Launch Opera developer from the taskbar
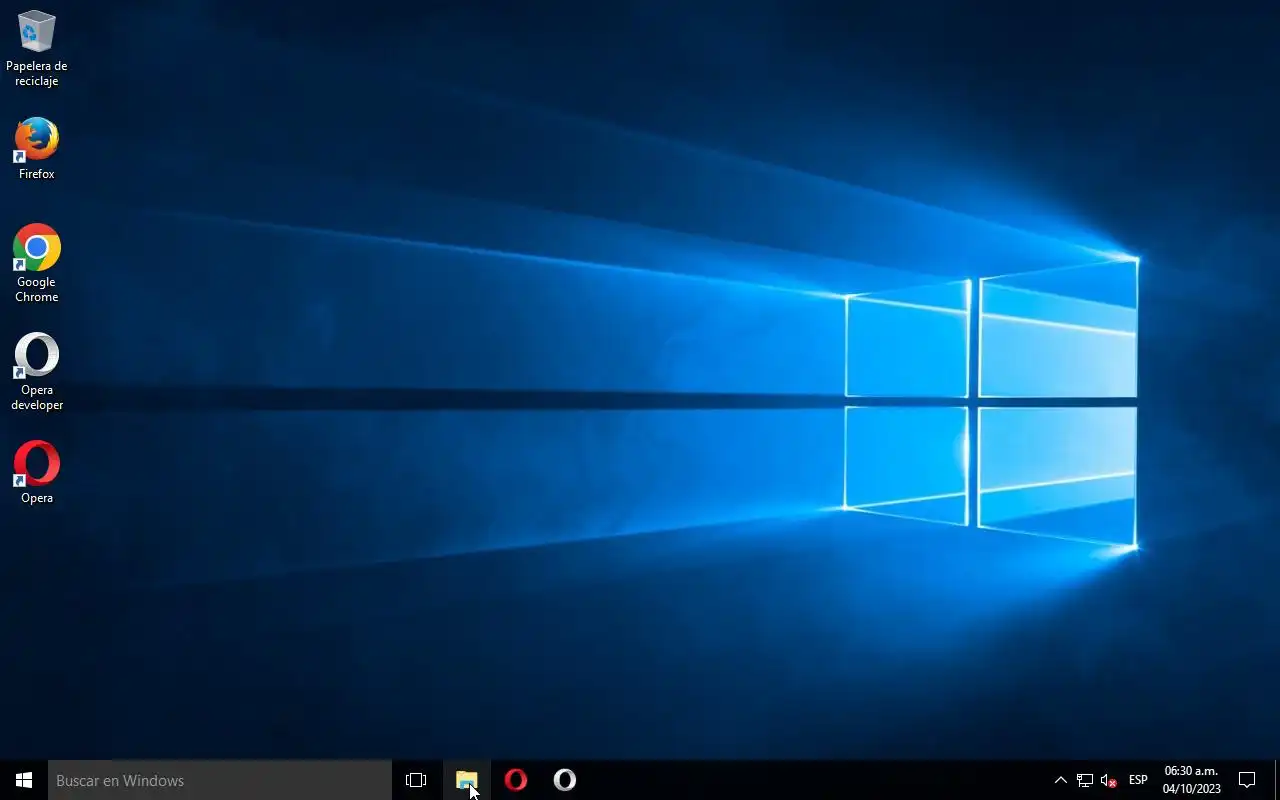 pos(565,780)
